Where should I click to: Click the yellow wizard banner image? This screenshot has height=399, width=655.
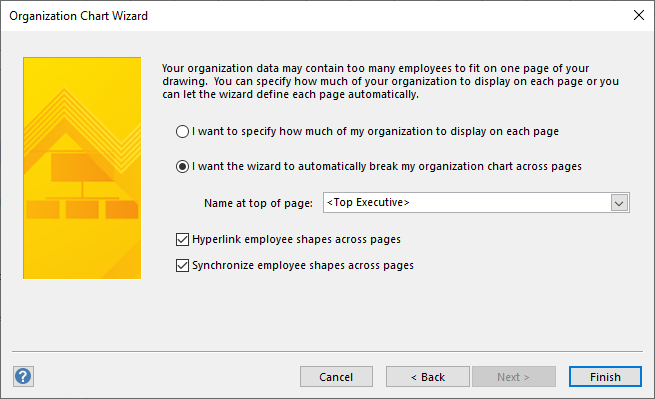[x=82, y=168]
